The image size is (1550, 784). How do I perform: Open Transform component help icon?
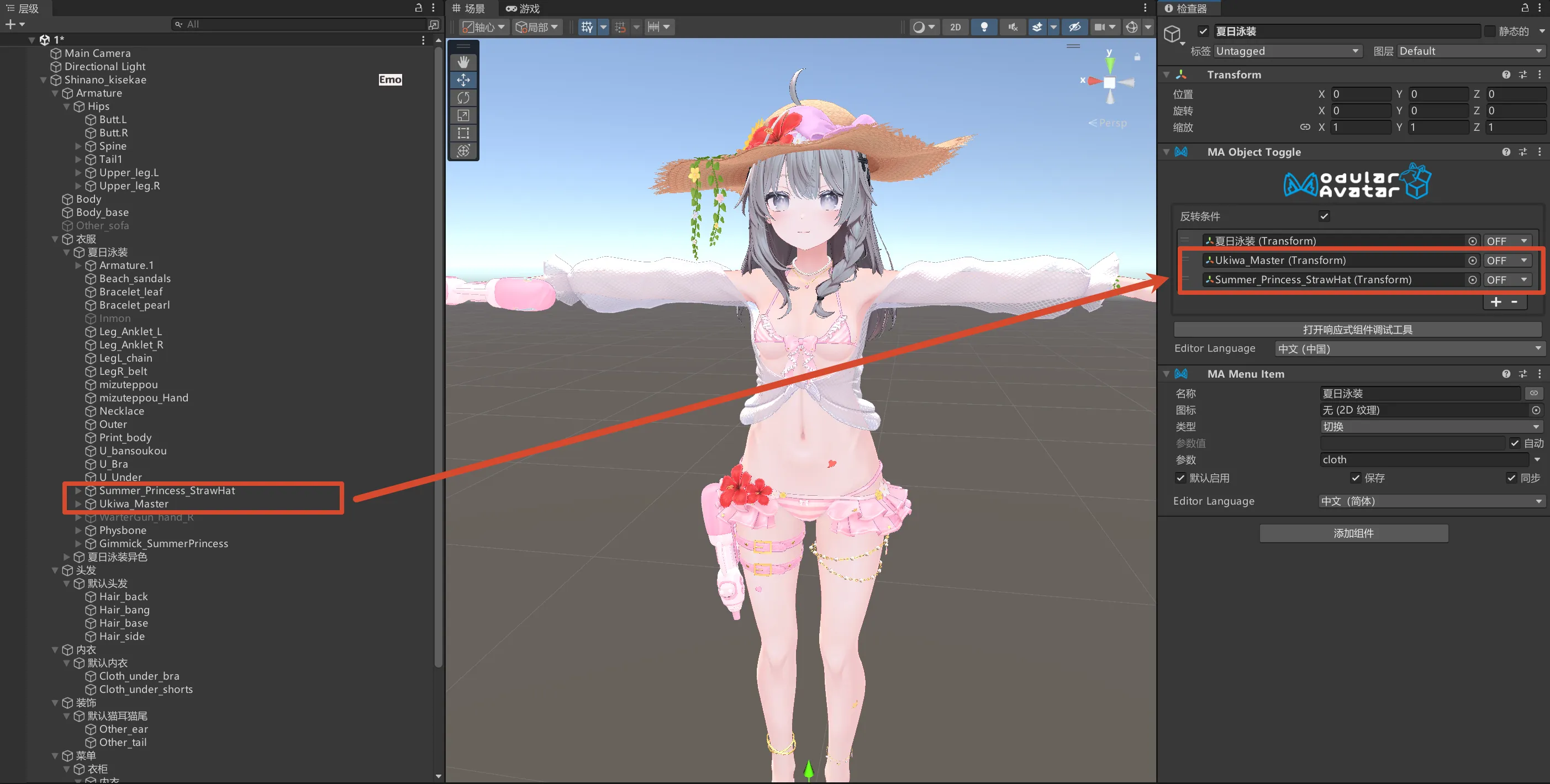point(1505,75)
